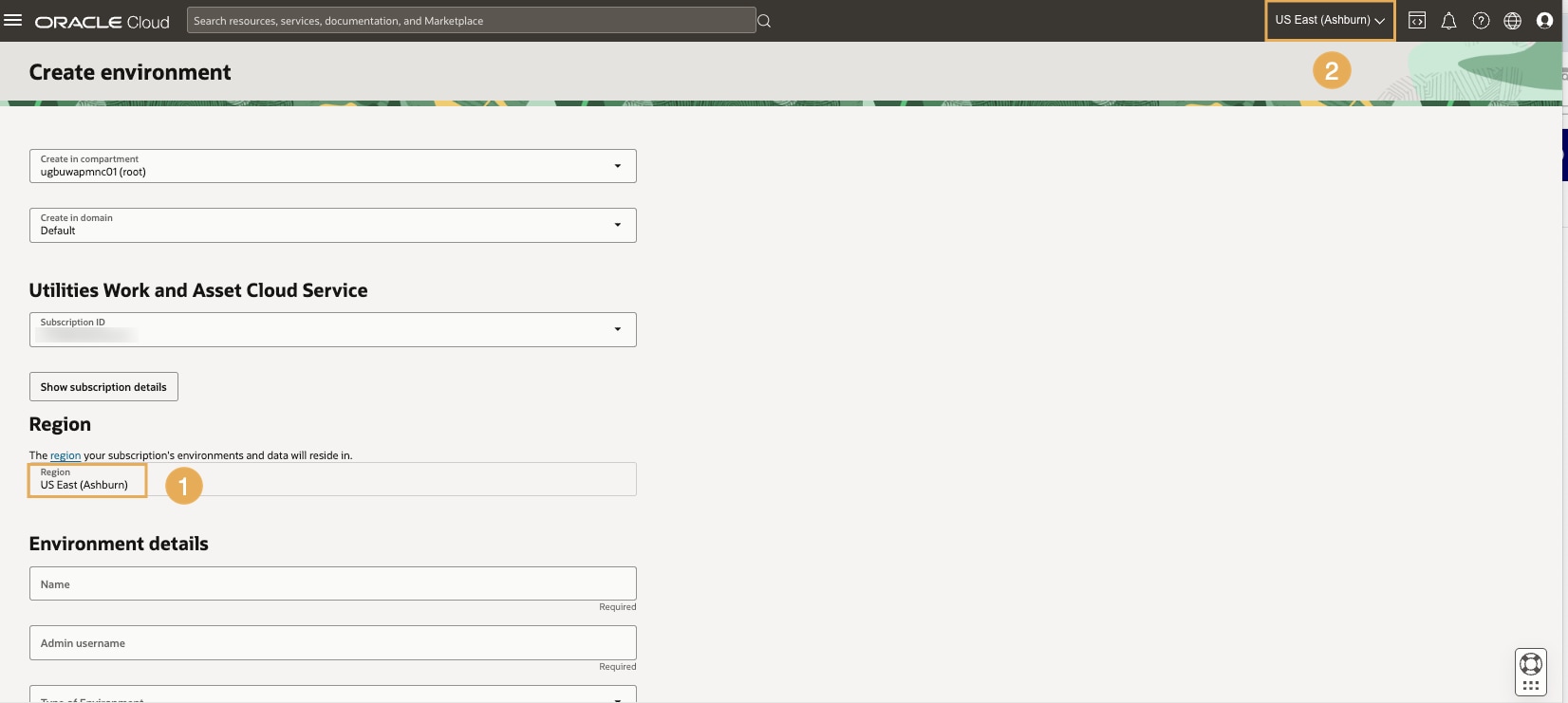
Task: Click the Oracle Cloud logo
Action: click(103, 22)
